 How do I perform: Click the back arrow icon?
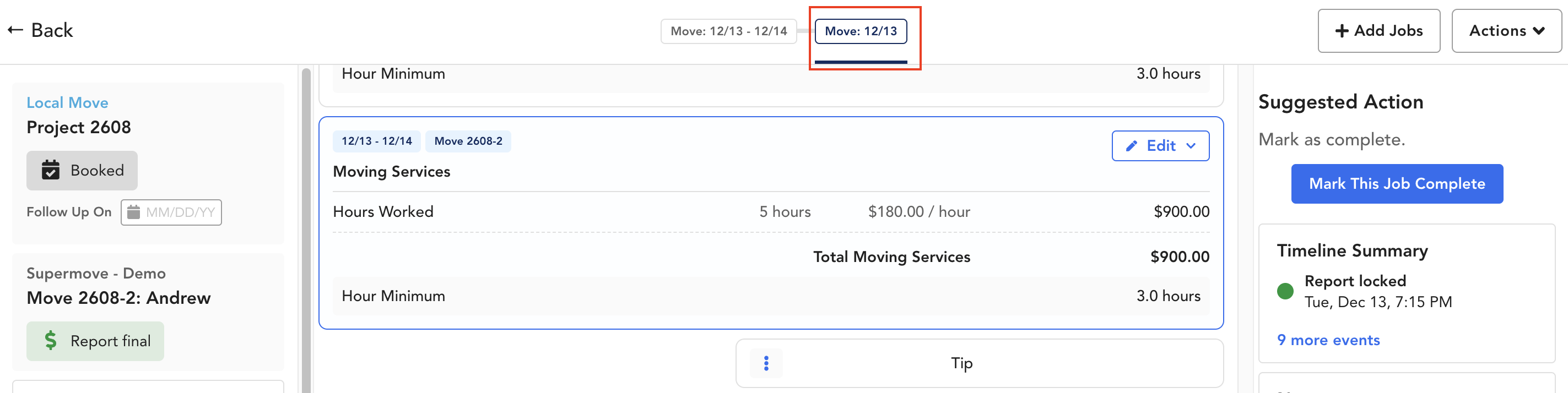(x=15, y=30)
